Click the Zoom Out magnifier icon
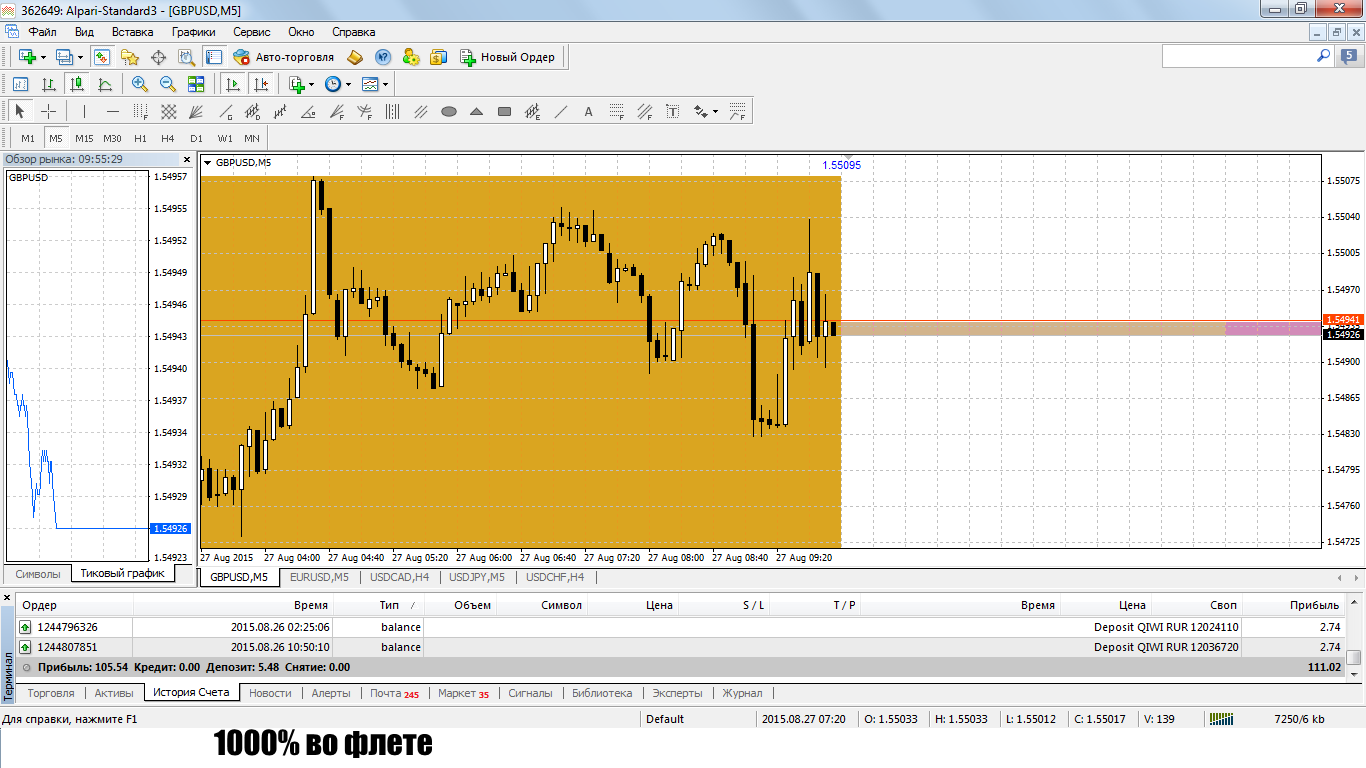 point(168,84)
